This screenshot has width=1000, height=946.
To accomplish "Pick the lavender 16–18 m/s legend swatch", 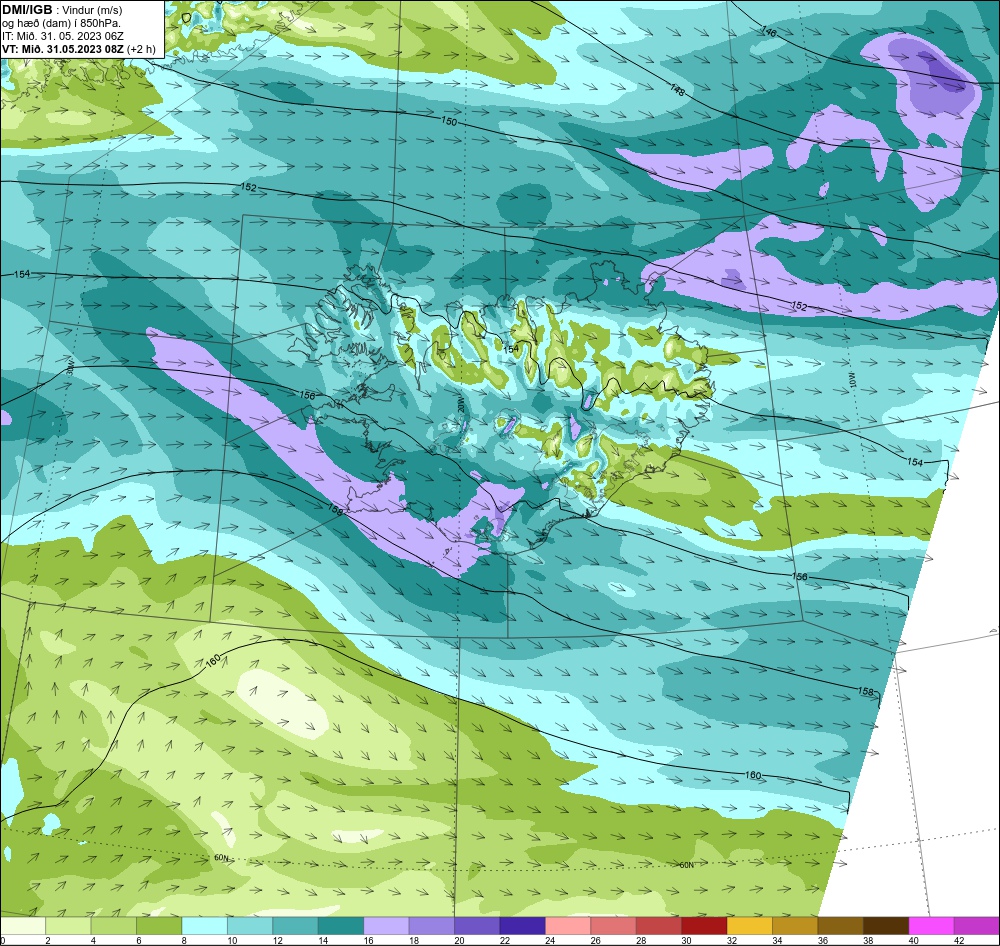I will point(386,926).
